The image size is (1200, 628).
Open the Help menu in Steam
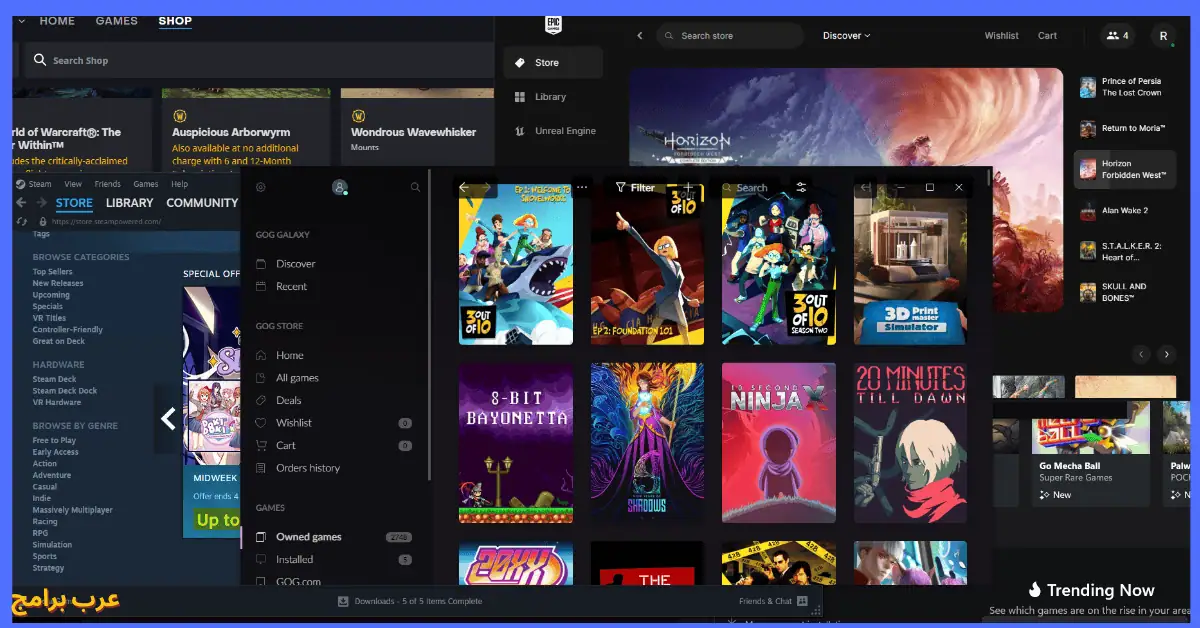(179, 184)
